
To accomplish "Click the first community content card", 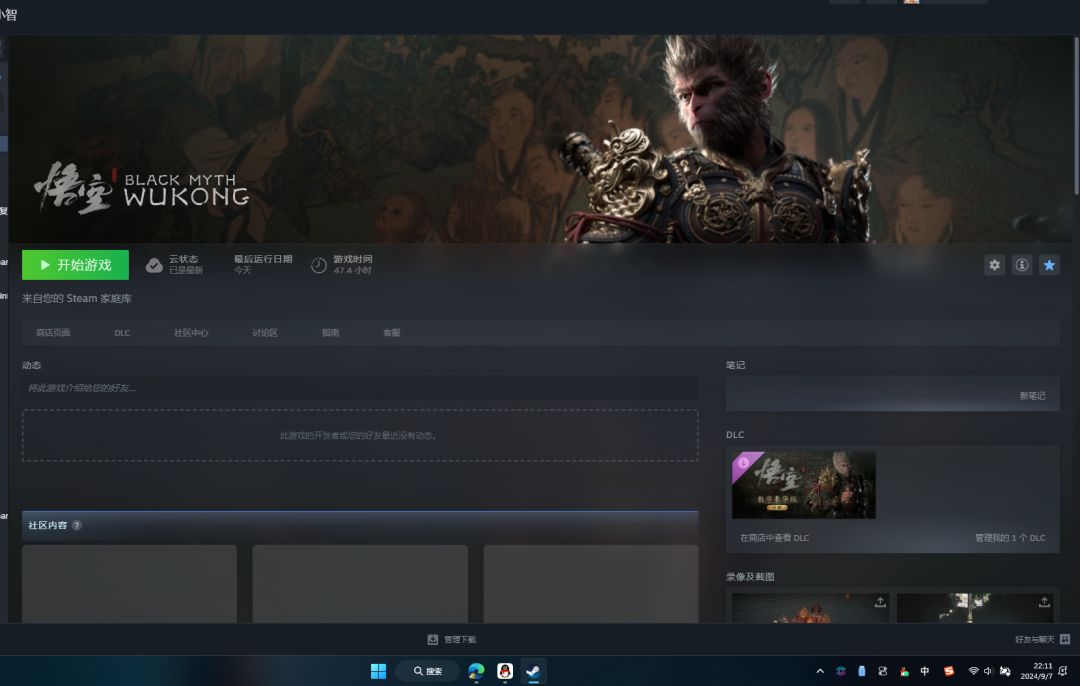I will pos(129,584).
